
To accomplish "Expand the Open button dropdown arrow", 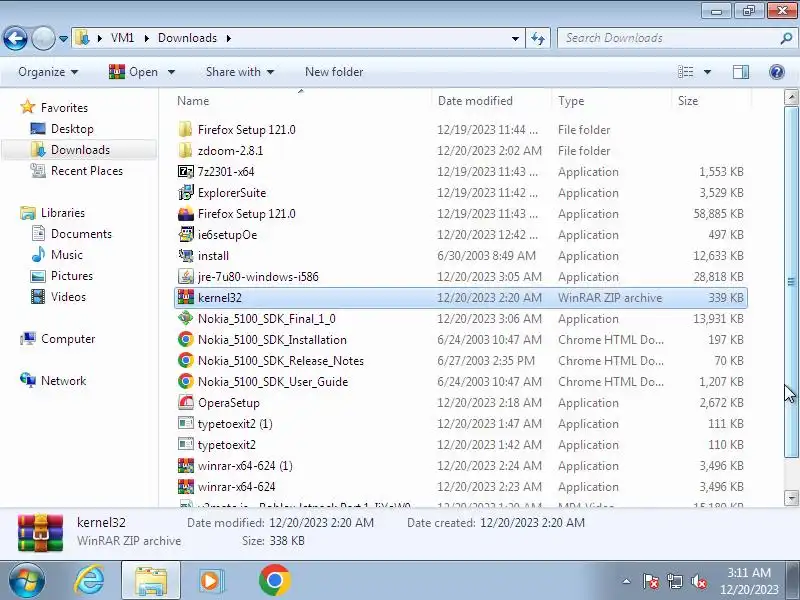I will coord(171,72).
